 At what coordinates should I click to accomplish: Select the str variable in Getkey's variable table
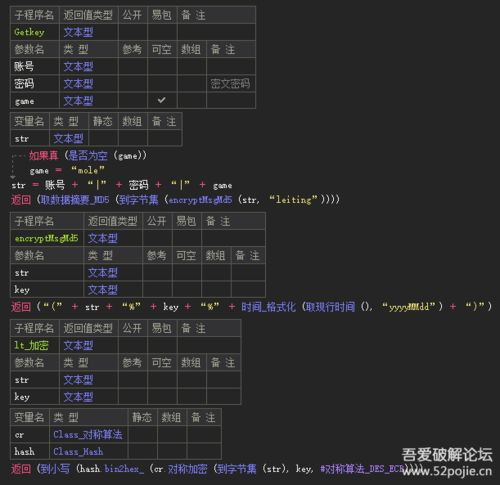coord(30,138)
